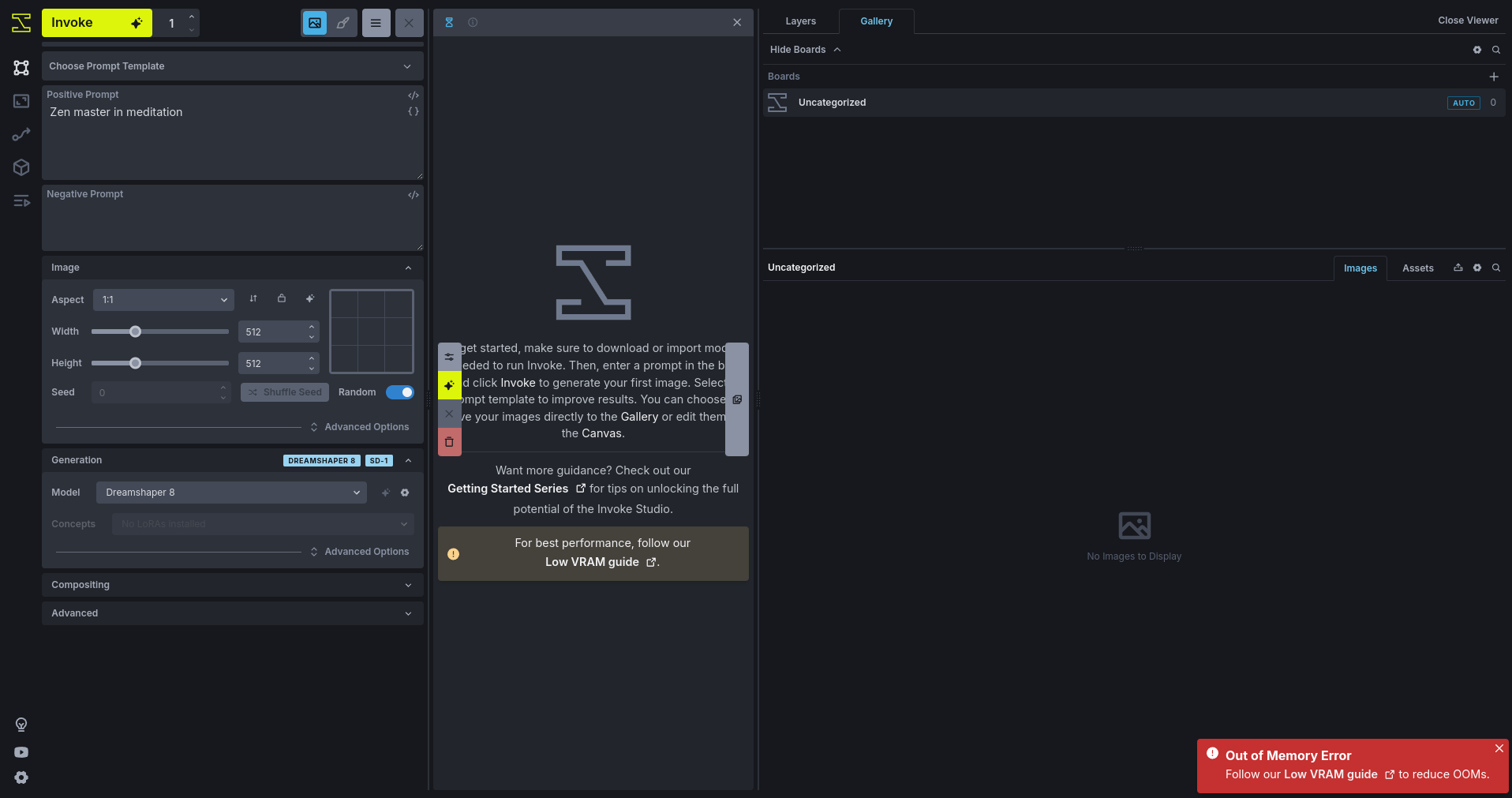This screenshot has height=798, width=1512.
Task: Open the Queue icon in left sidebar
Action: tap(21, 200)
